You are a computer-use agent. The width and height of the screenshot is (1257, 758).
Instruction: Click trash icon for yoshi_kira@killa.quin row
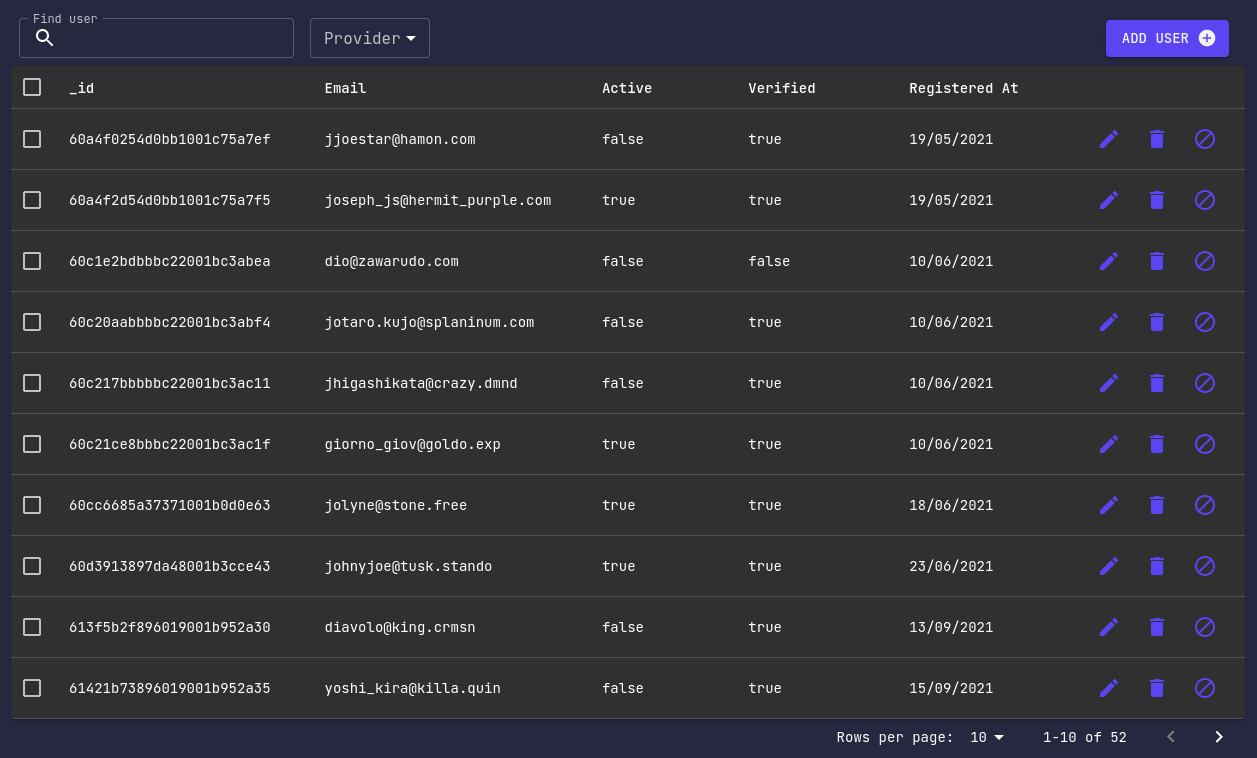(1157, 688)
